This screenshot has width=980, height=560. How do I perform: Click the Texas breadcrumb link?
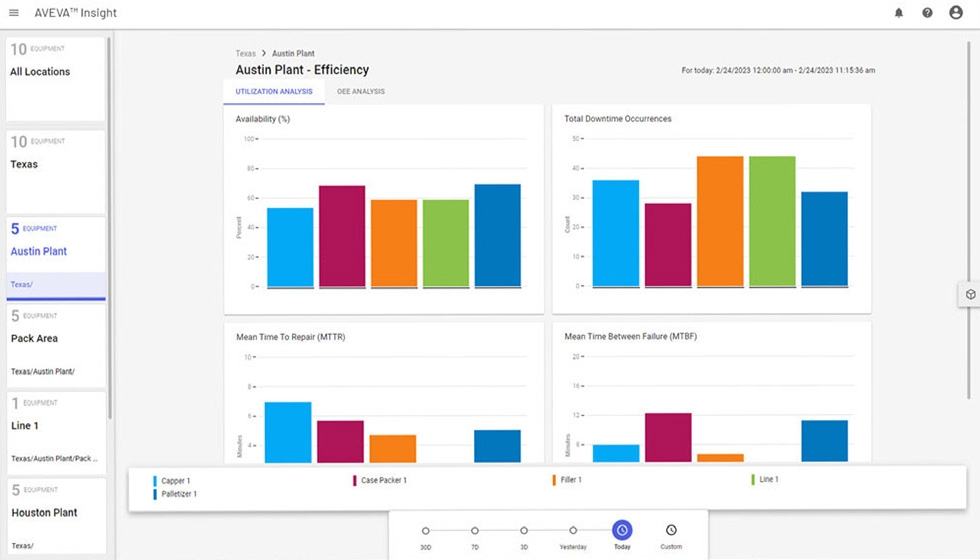coord(245,53)
